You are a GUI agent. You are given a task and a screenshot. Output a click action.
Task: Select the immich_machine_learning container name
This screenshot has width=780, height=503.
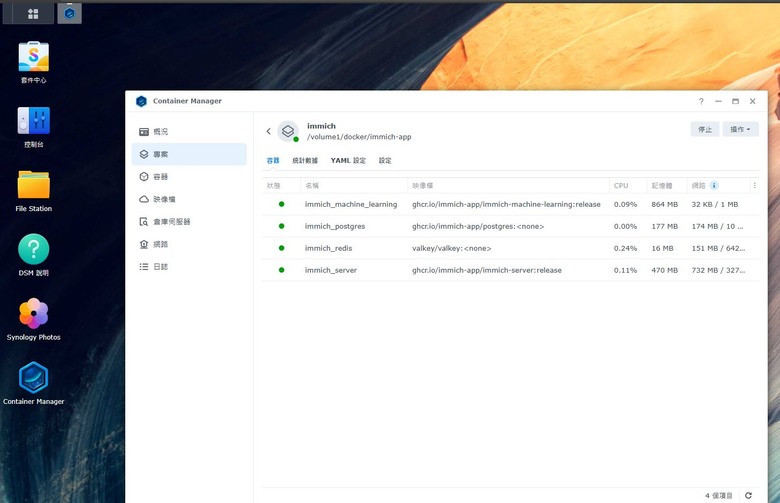[x=351, y=204]
